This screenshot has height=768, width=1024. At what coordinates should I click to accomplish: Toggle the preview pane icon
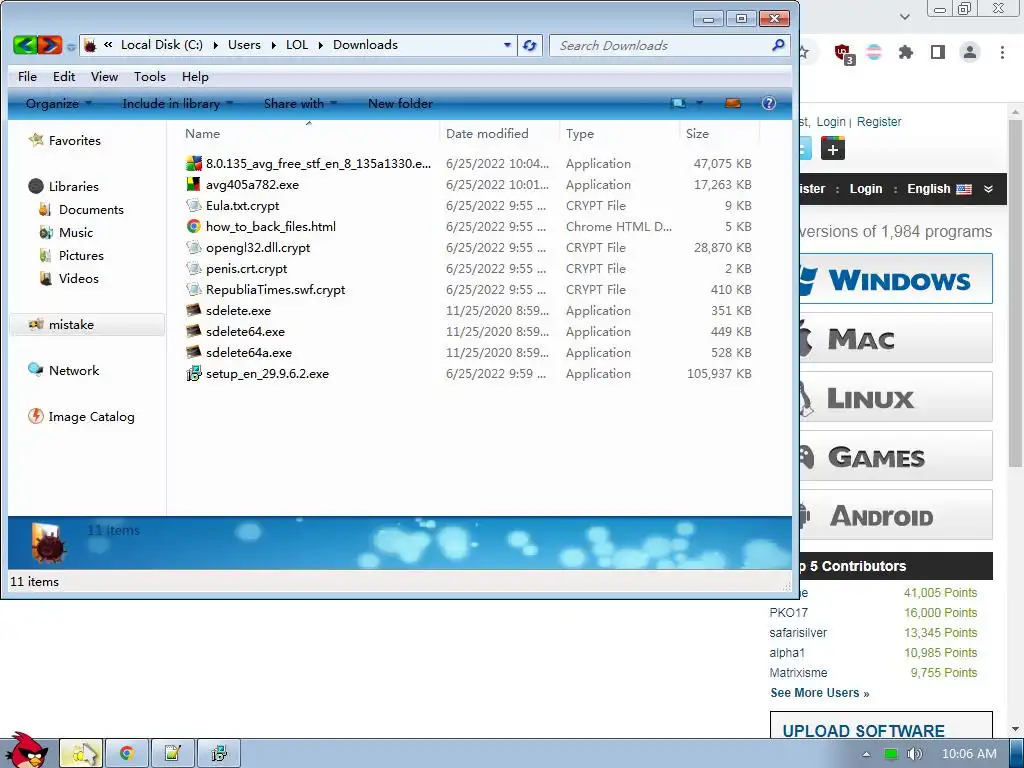pyautogui.click(x=733, y=103)
